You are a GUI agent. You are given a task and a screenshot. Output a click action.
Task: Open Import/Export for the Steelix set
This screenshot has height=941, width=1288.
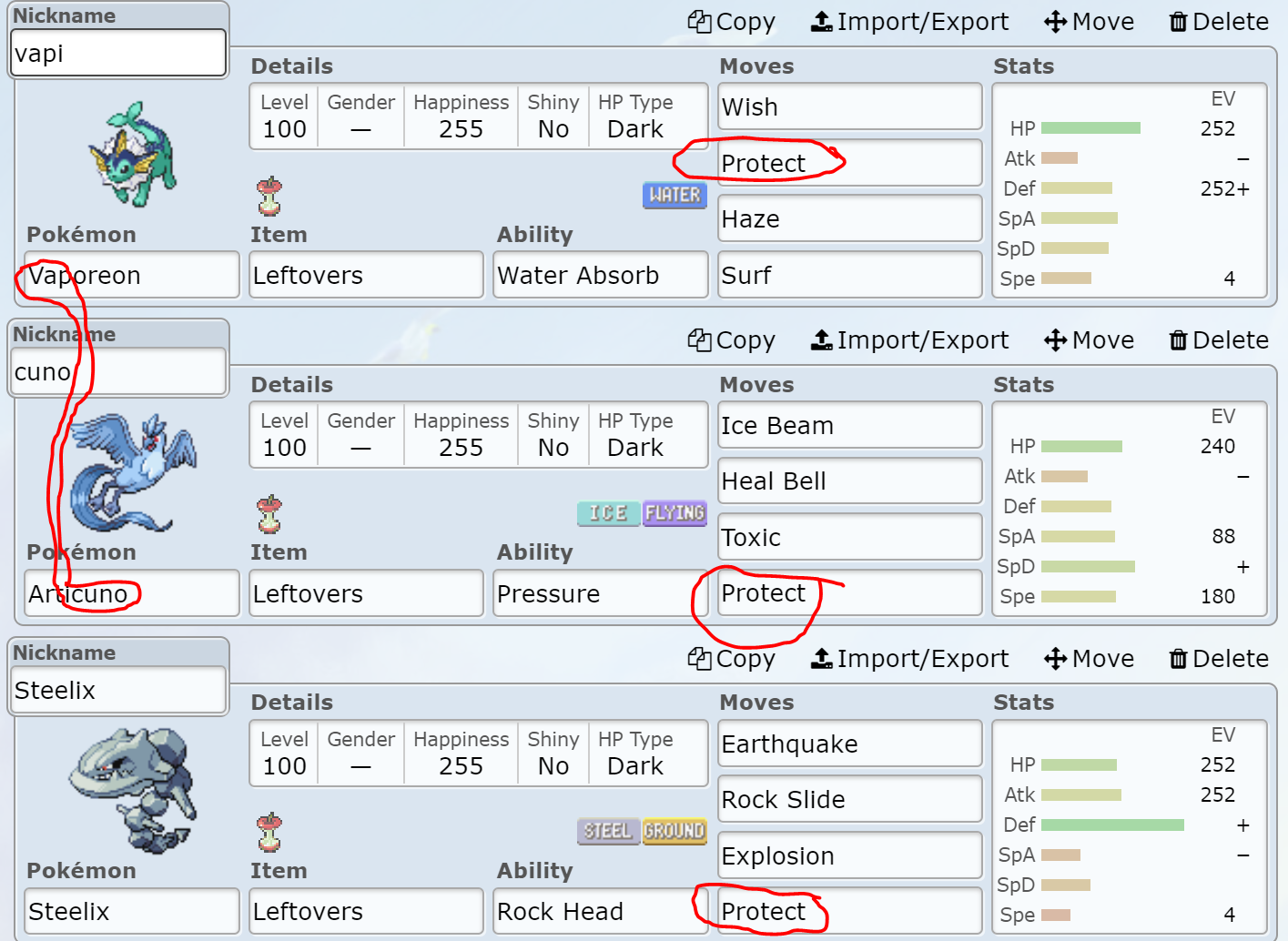pyautogui.click(x=909, y=659)
